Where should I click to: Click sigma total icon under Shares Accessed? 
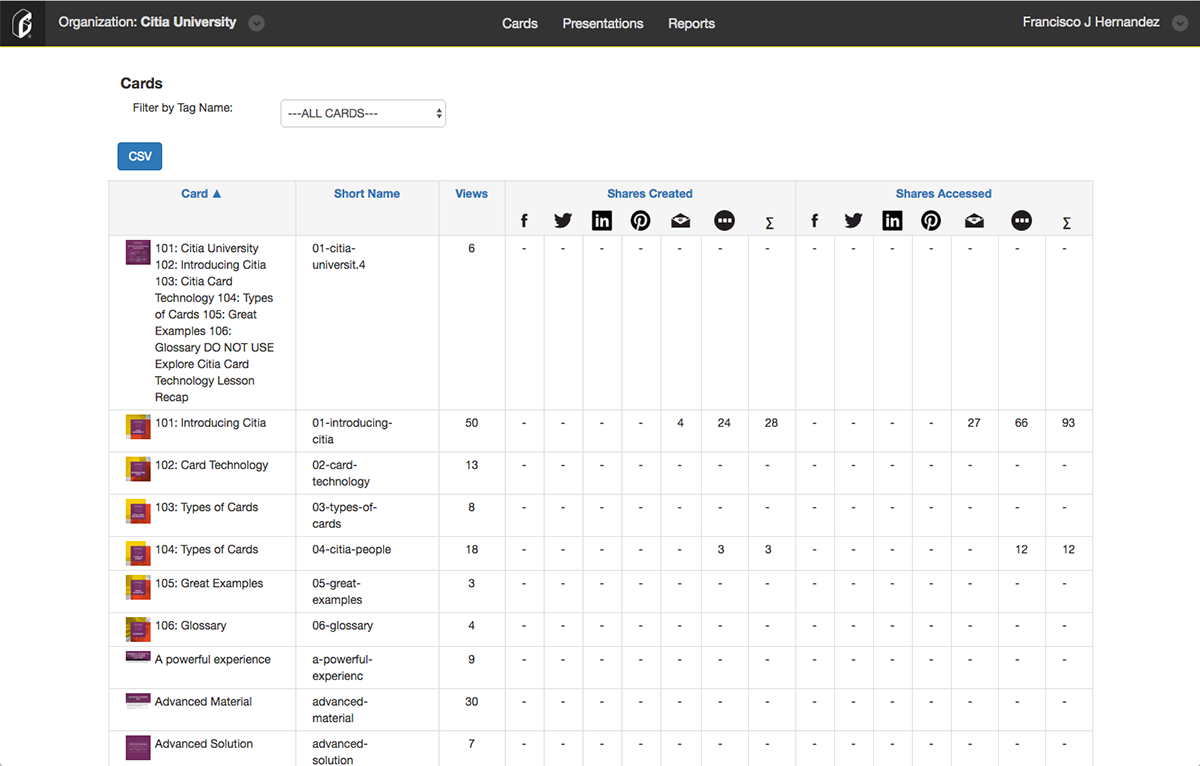(x=1067, y=223)
